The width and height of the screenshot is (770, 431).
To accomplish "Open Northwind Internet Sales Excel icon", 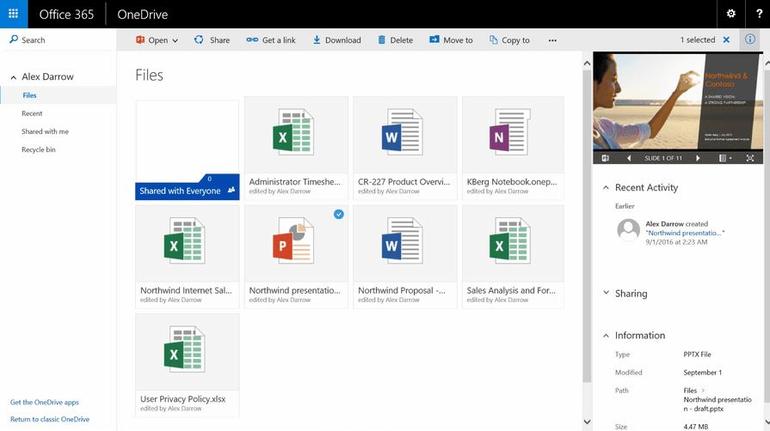I will pyautogui.click(x=185, y=241).
